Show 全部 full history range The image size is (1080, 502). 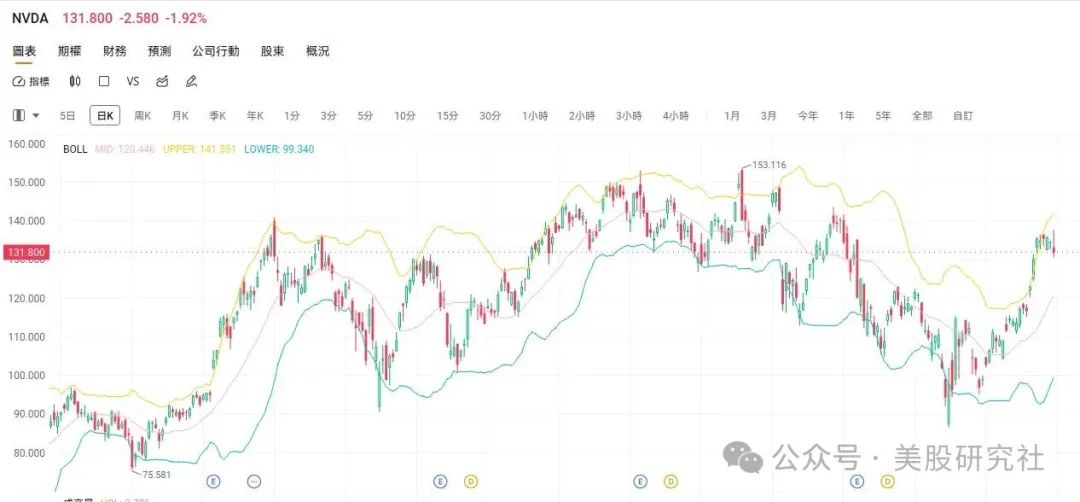click(921, 116)
